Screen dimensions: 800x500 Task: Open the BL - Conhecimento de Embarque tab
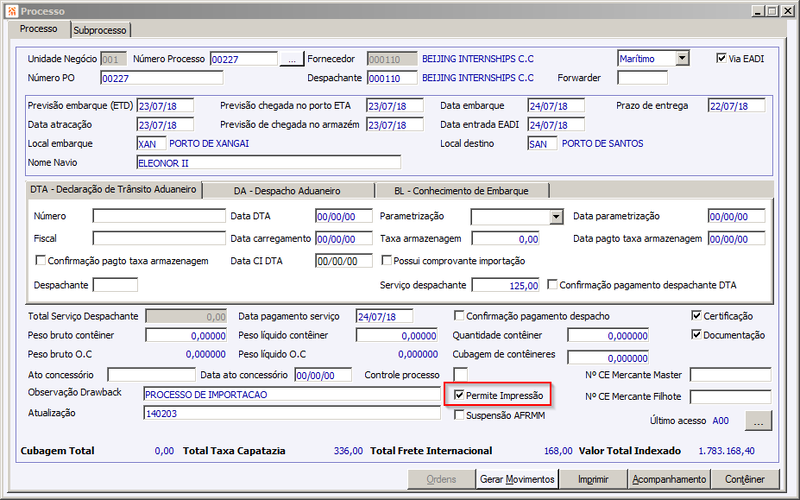coord(461,191)
